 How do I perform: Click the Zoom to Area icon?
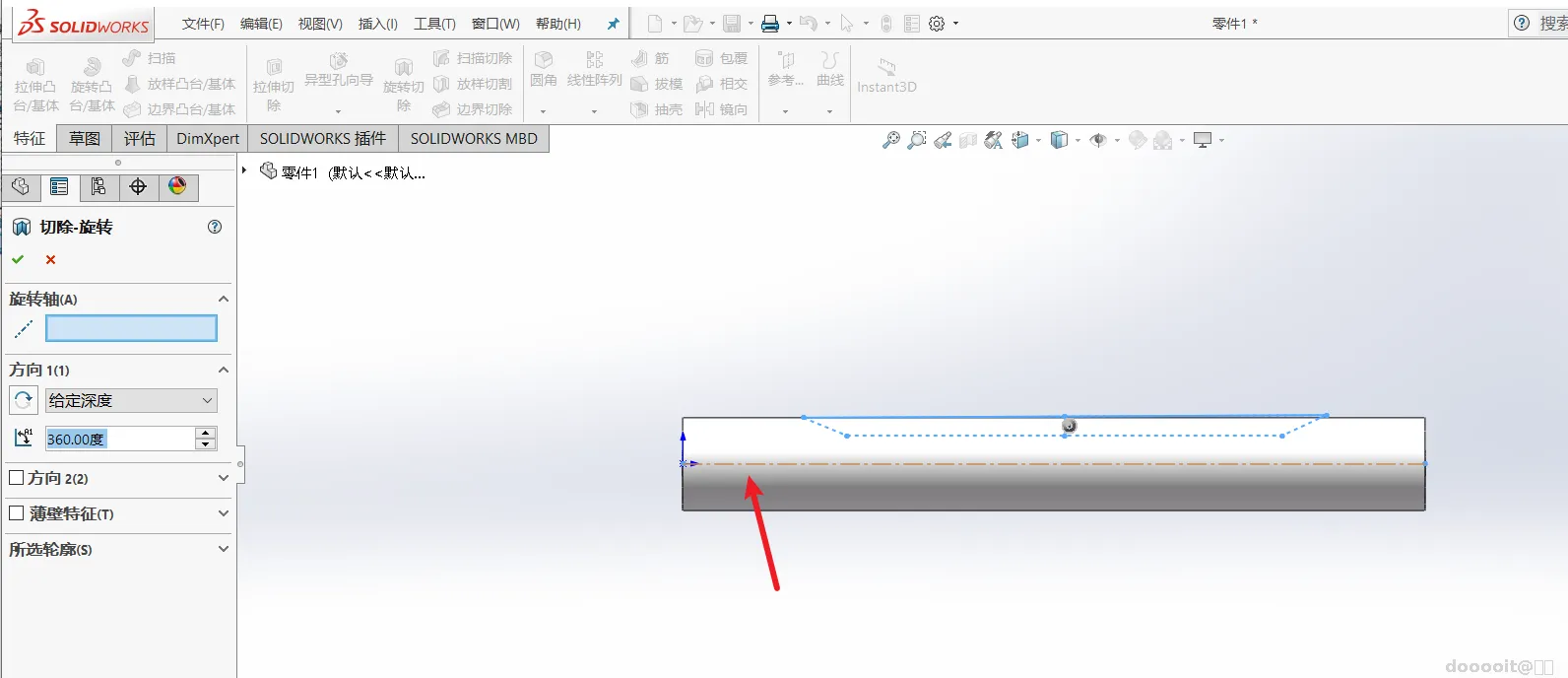(917, 141)
